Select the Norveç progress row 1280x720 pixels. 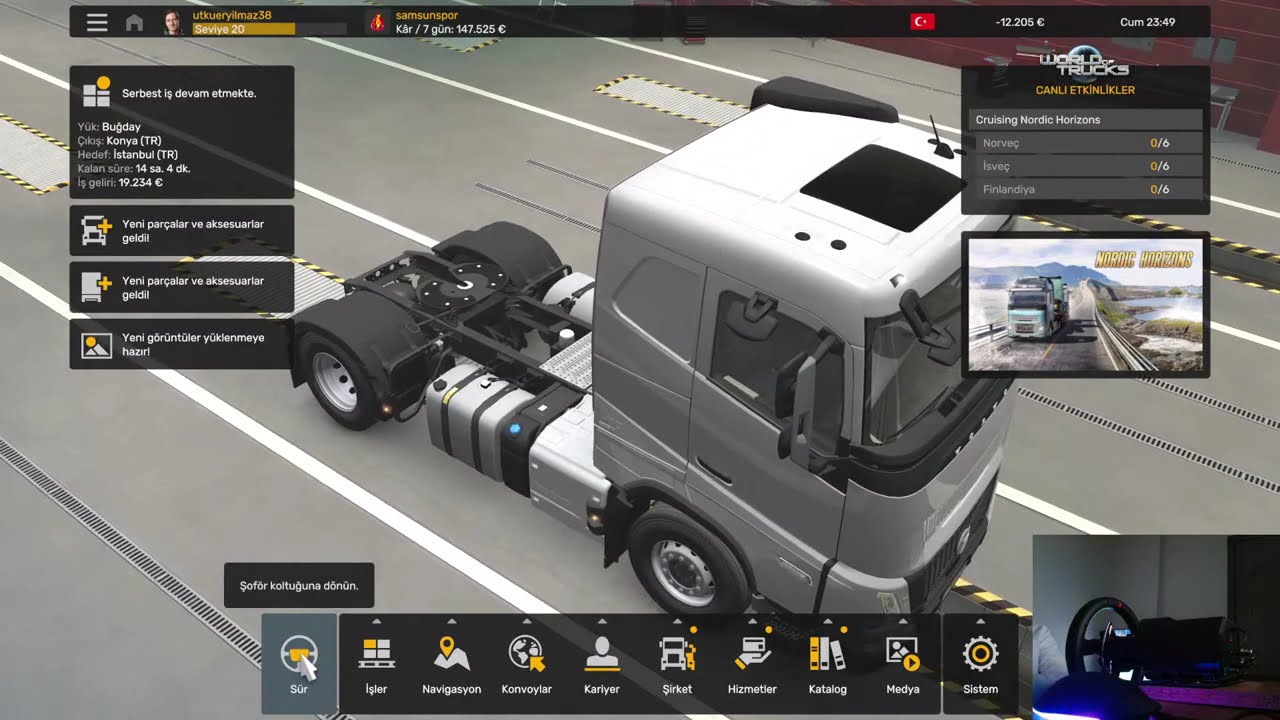coord(1085,143)
